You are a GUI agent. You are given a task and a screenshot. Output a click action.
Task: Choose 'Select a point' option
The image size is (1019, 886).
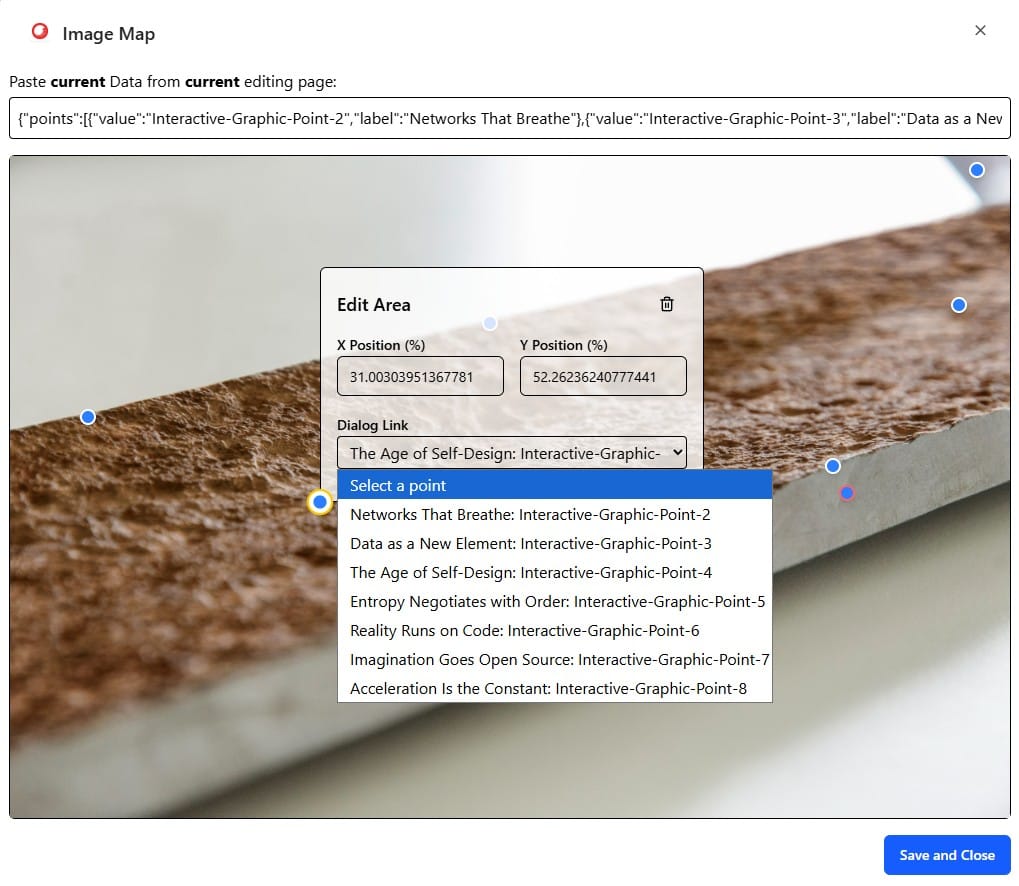[x=554, y=485]
